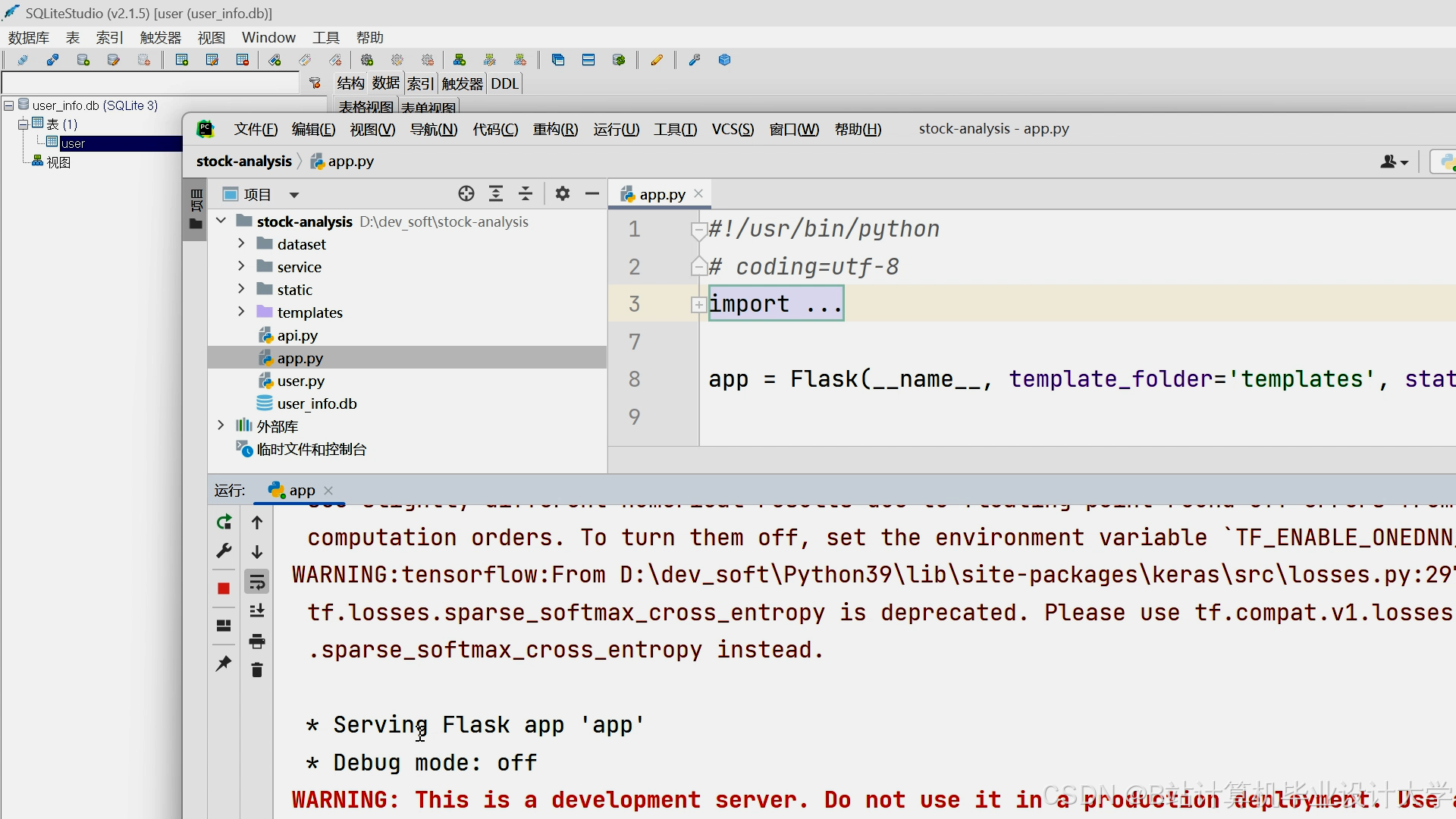Collapse all project tree nodes
The width and height of the screenshot is (1456, 819).
pos(526,194)
